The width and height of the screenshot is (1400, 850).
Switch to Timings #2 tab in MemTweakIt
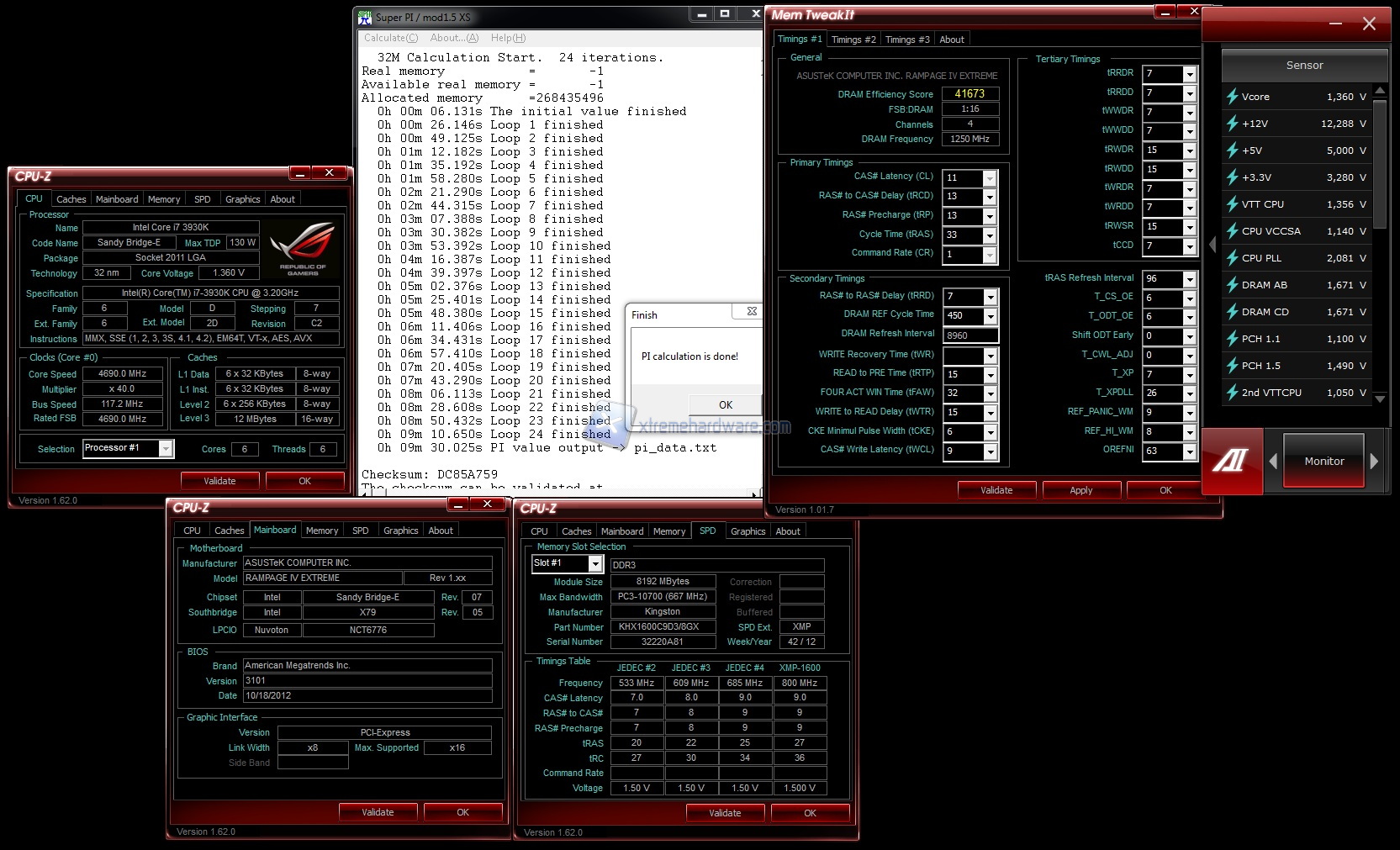[853, 40]
